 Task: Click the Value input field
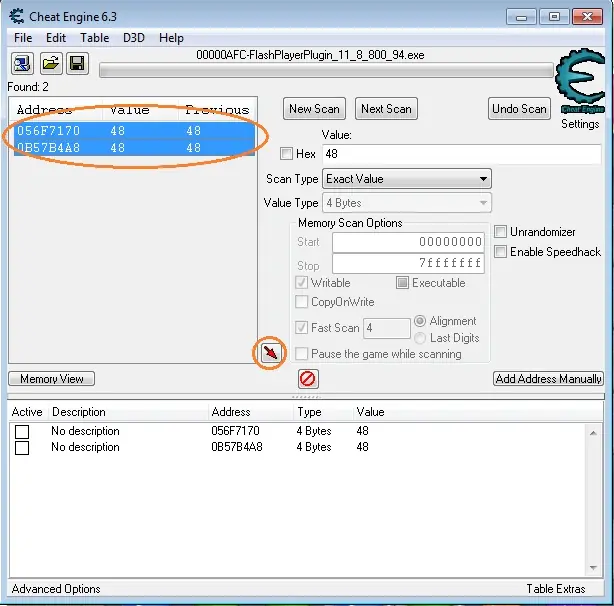tap(462, 154)
